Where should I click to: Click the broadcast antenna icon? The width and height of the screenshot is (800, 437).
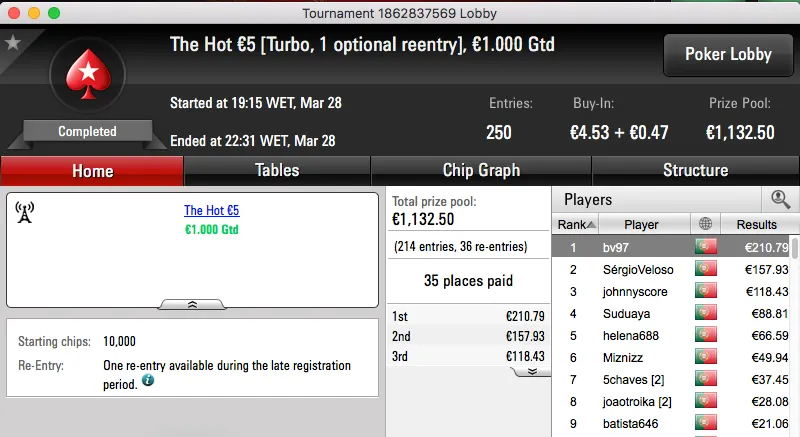point(25,213)
